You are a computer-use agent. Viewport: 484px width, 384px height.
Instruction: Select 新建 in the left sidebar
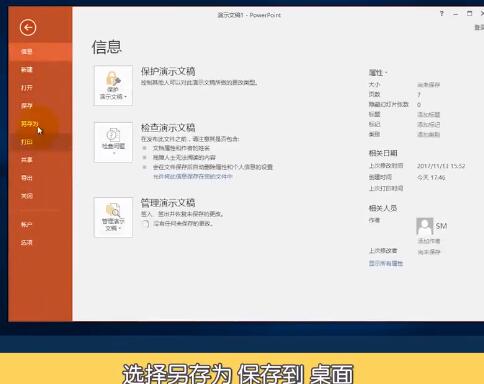(x=40, y=70)
